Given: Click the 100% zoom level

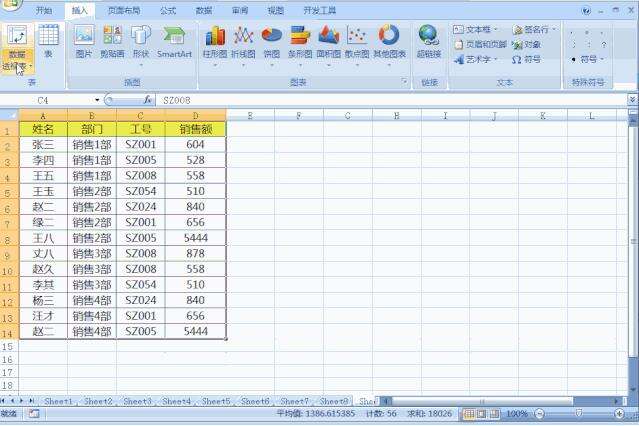Looking at the screenshot, I should tap(517, 414).
